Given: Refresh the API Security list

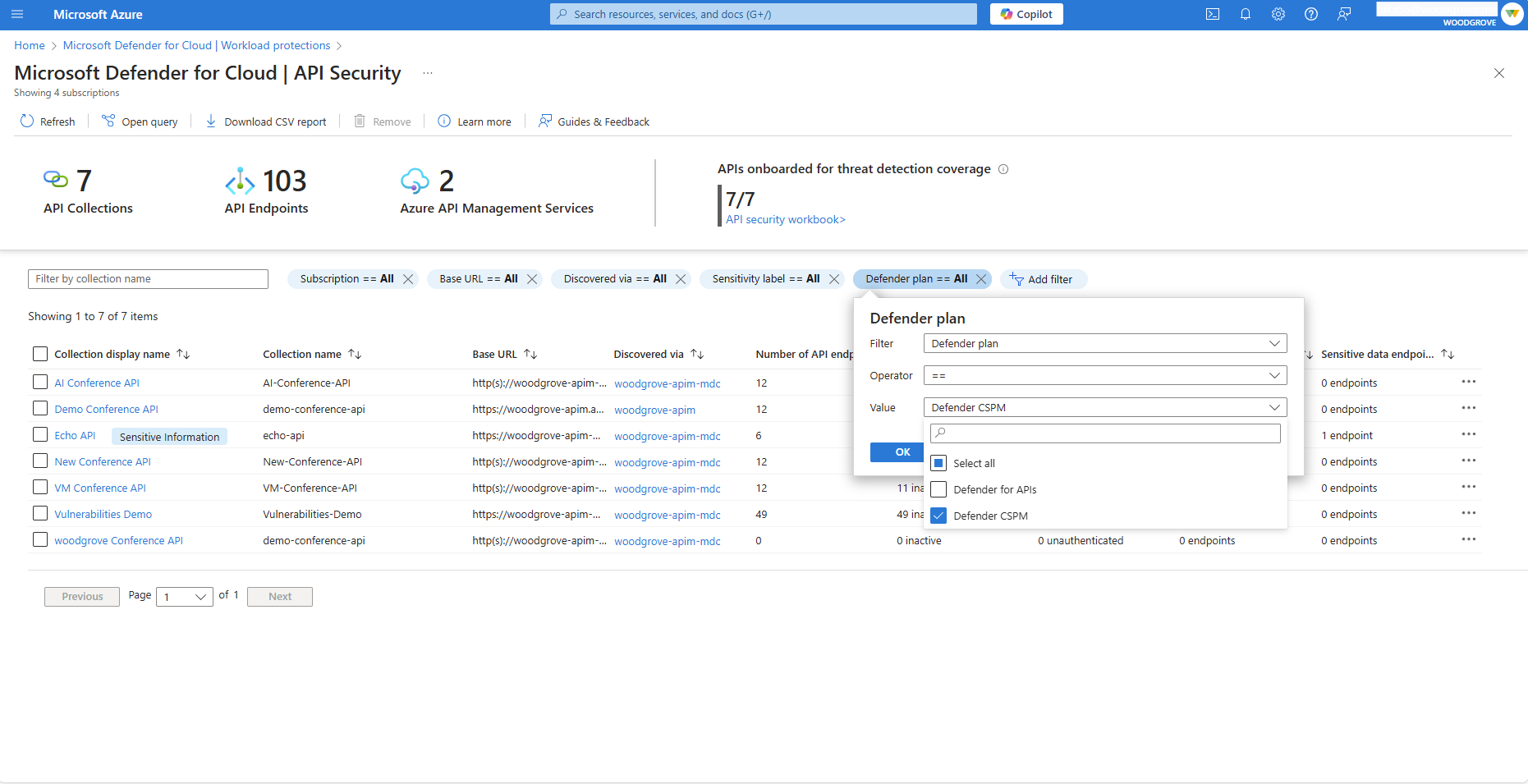Looking at the screenshot, I should tap(48, 121).
